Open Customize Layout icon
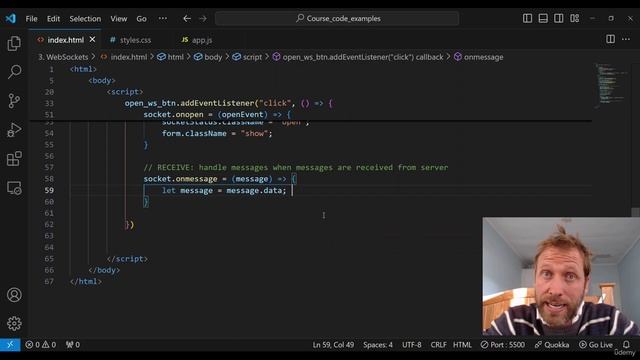The width and height of the screenshot is (640, 360). tap(575, 18)
